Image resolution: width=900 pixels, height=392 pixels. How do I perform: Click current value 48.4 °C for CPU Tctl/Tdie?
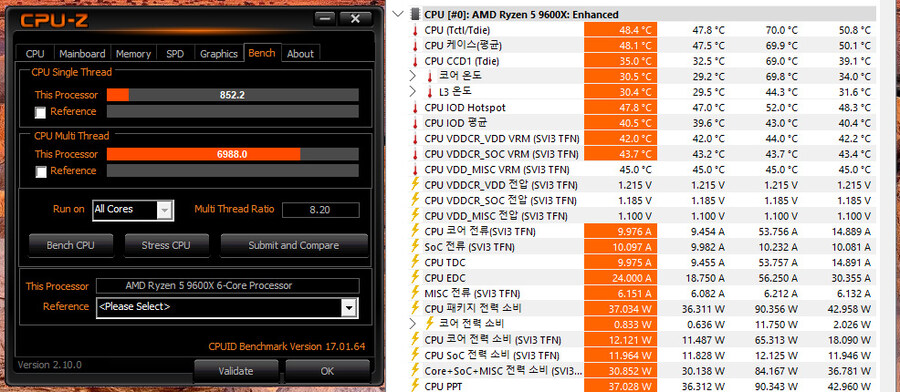620,30
